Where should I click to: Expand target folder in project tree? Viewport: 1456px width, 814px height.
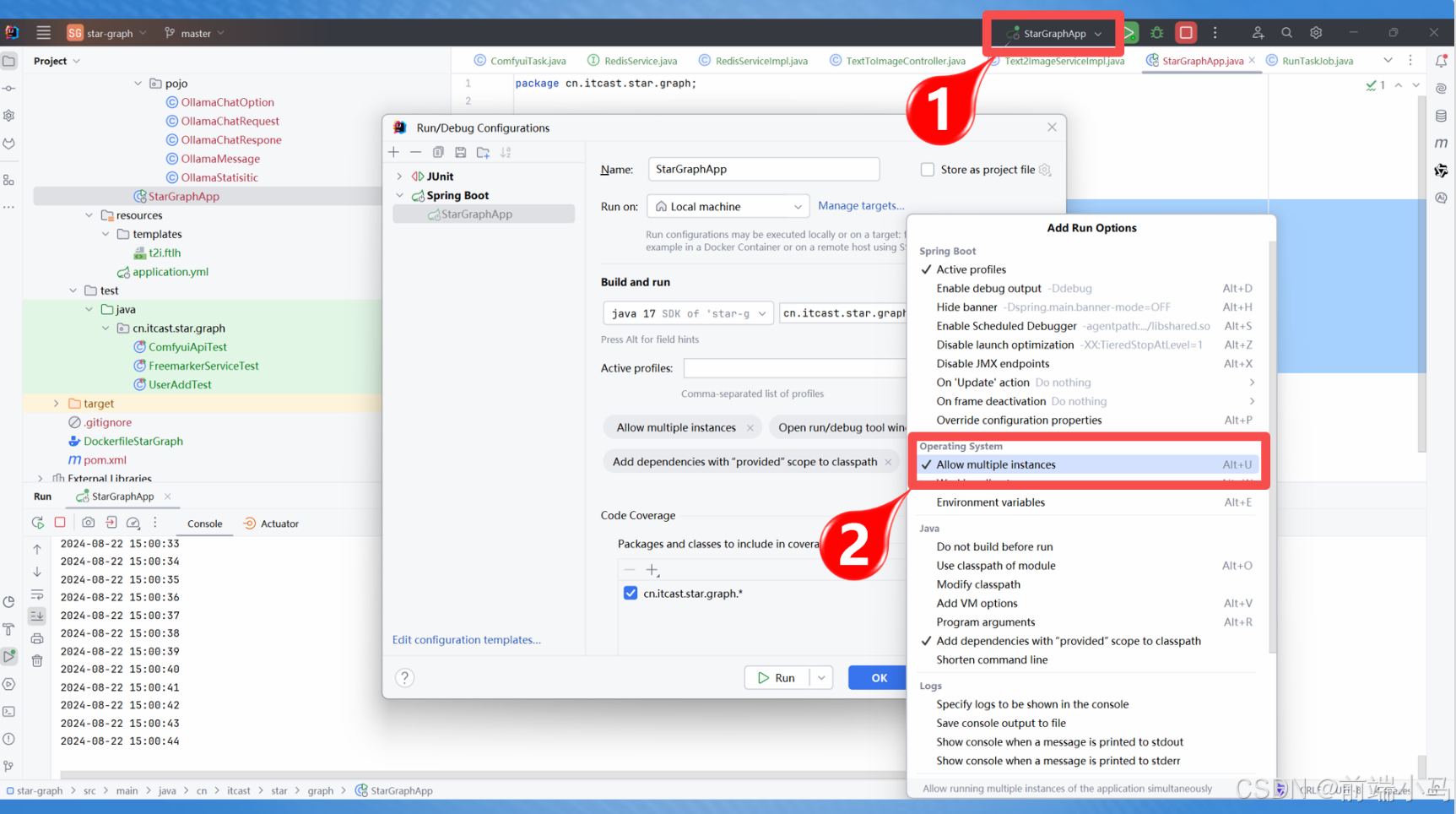(x=57, y=404)
